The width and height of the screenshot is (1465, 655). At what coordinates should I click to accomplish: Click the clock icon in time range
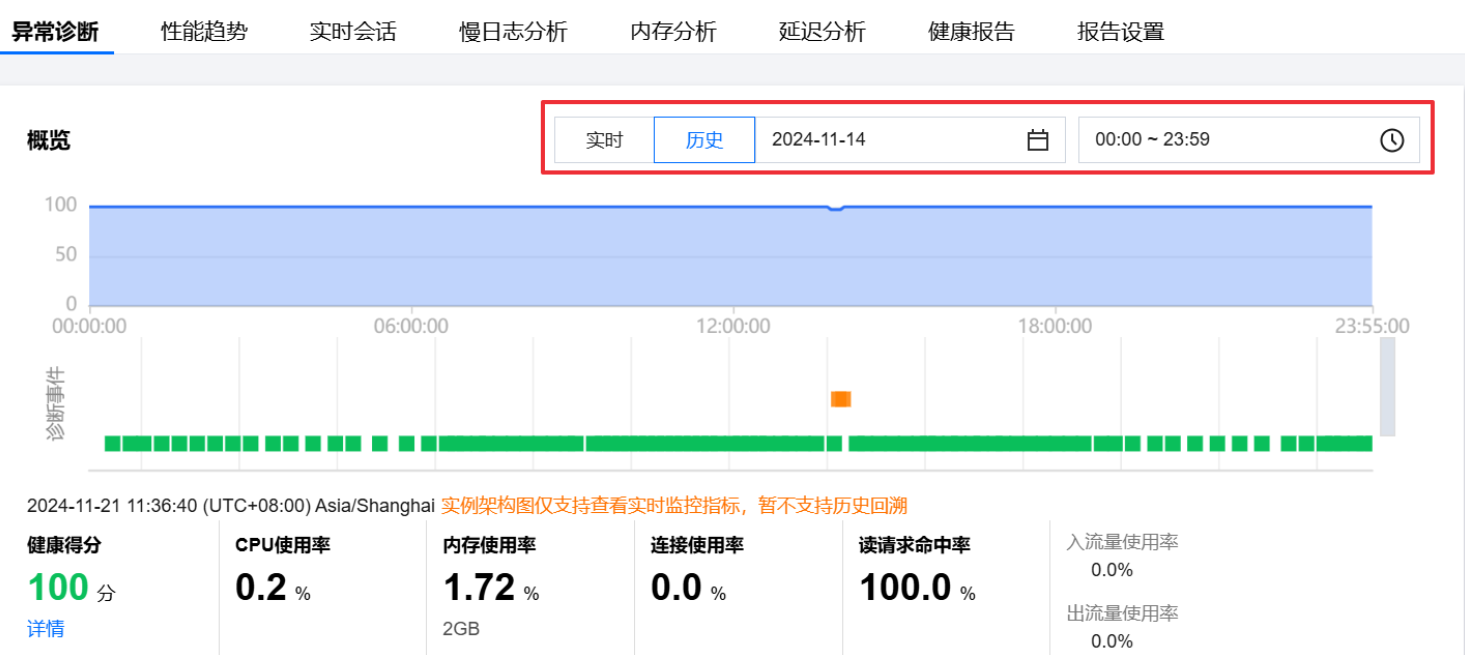tap(1391, 140)
